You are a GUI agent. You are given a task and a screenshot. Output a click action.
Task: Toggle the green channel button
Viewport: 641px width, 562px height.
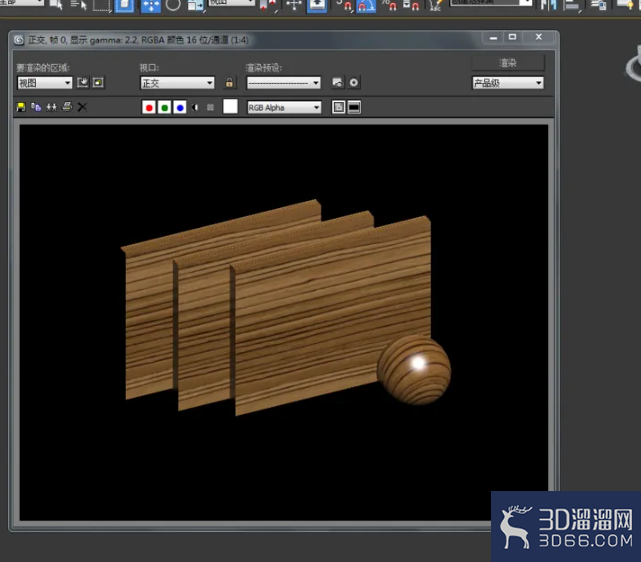pyautogui.click(x=164, y=107)
